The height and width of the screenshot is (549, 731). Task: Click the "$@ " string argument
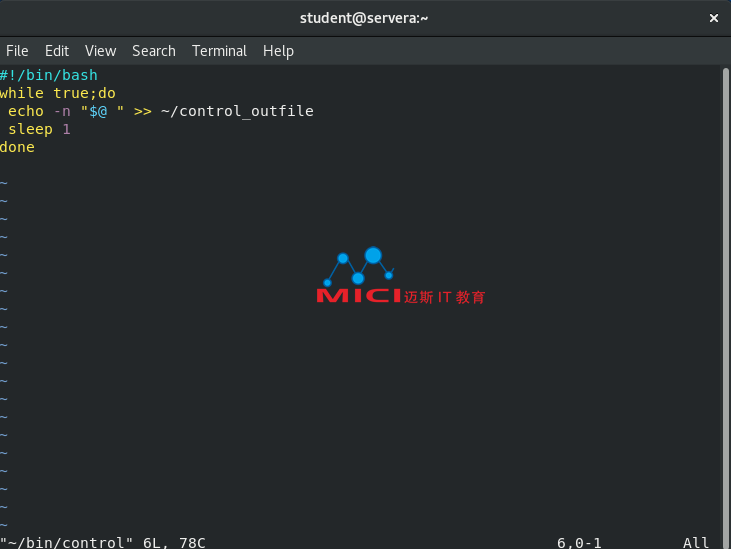point(103,111)
